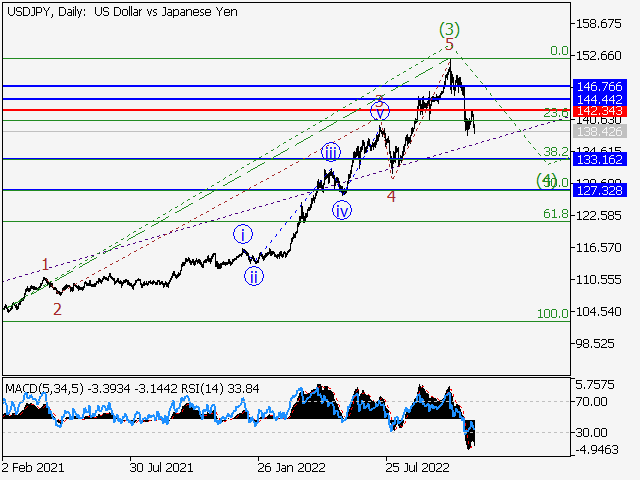
Task: Click the red wave label 4
Action: point(391,197)
